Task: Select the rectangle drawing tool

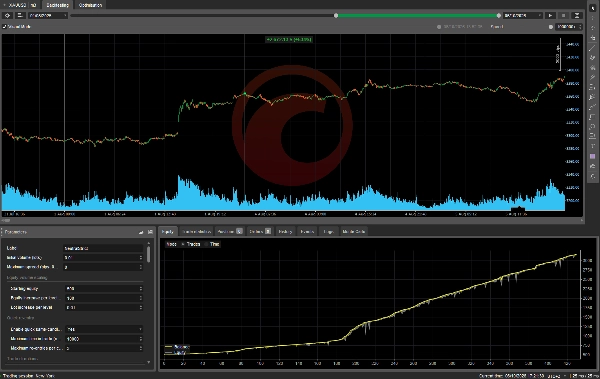Action: [x=593, y=117]
